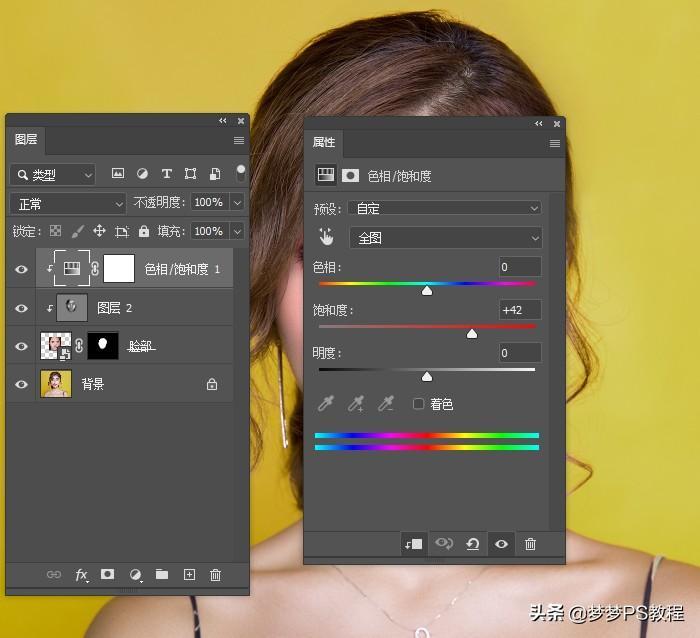Image resolution: width=700 pixels, height=638 pixels.
Task: Toggle visibility of 图层 2 layer
Action: 22,308
